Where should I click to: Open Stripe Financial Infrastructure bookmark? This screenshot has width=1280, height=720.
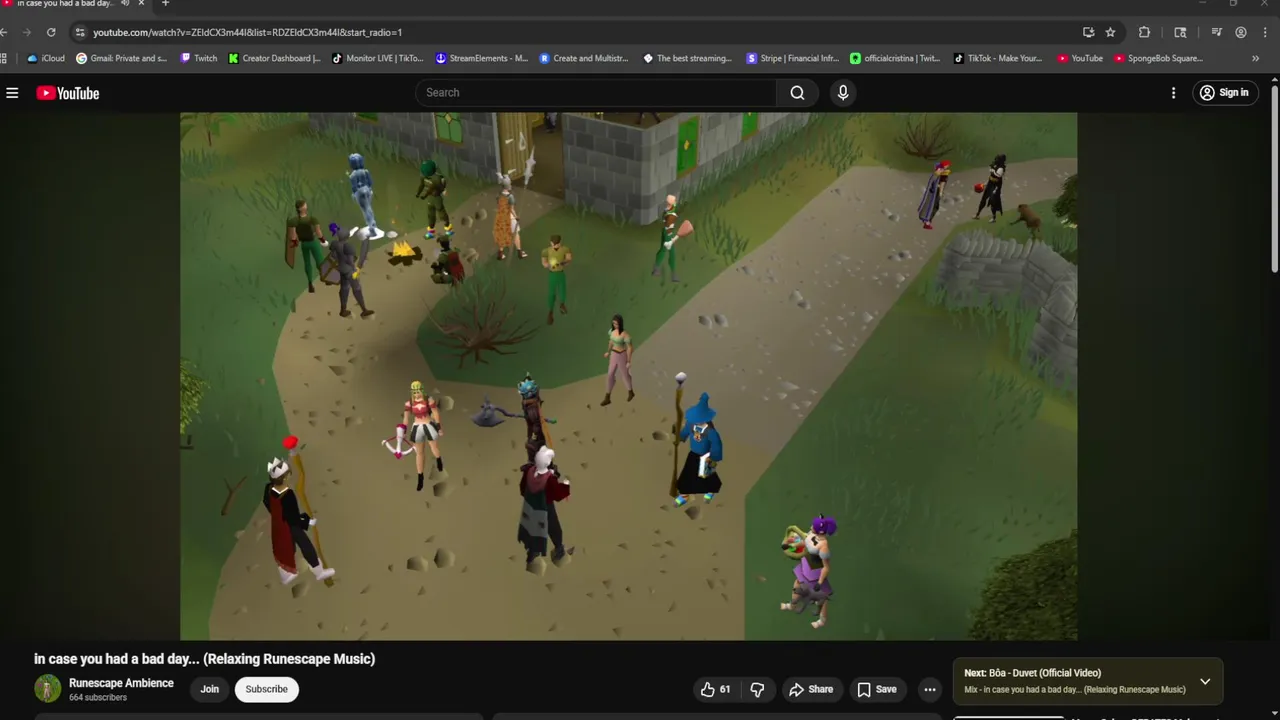(x=792, y=58)
